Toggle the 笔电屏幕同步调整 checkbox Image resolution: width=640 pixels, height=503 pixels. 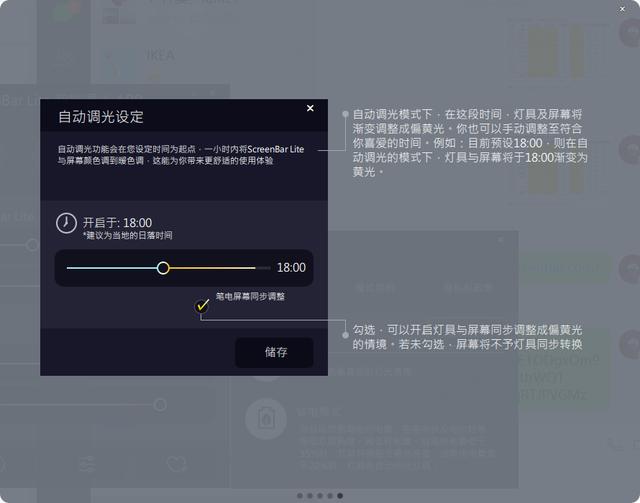pos(203,304)
